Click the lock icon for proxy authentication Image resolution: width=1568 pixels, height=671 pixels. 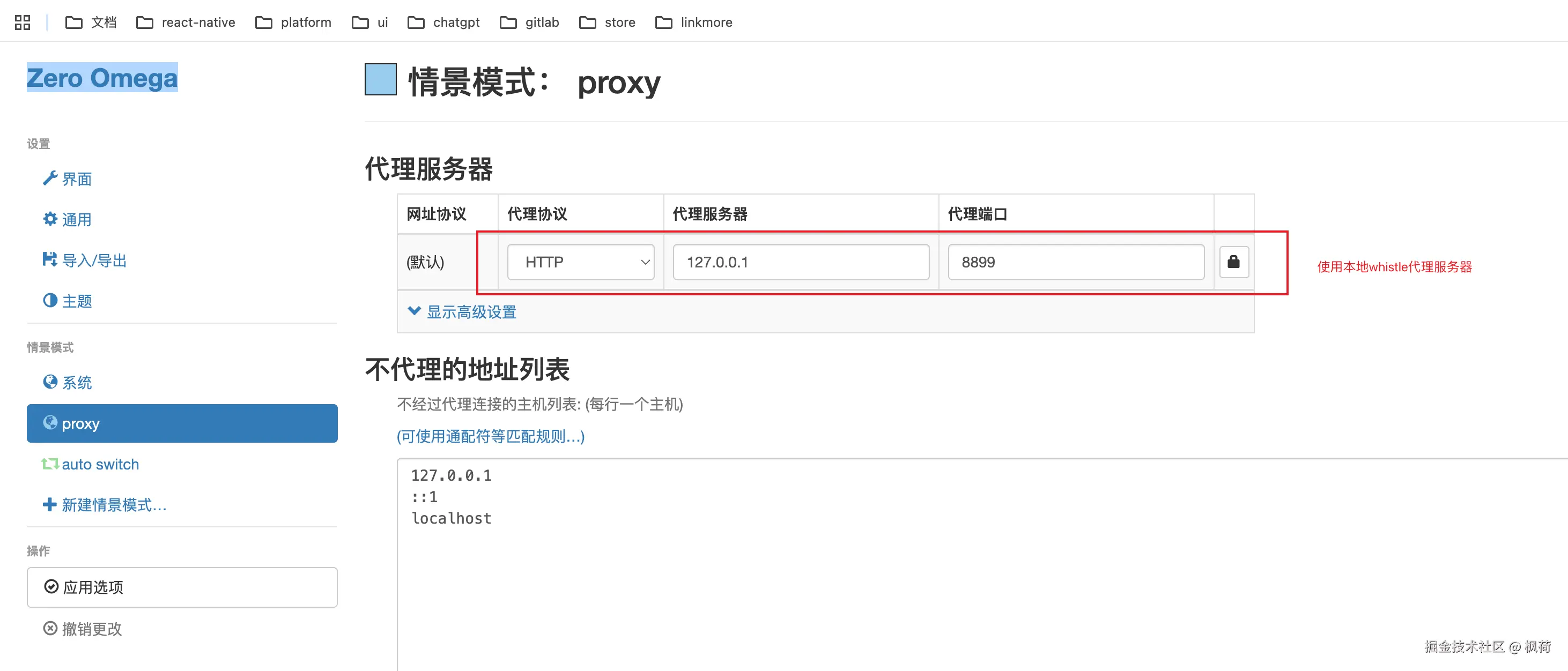coord(1233,262)
